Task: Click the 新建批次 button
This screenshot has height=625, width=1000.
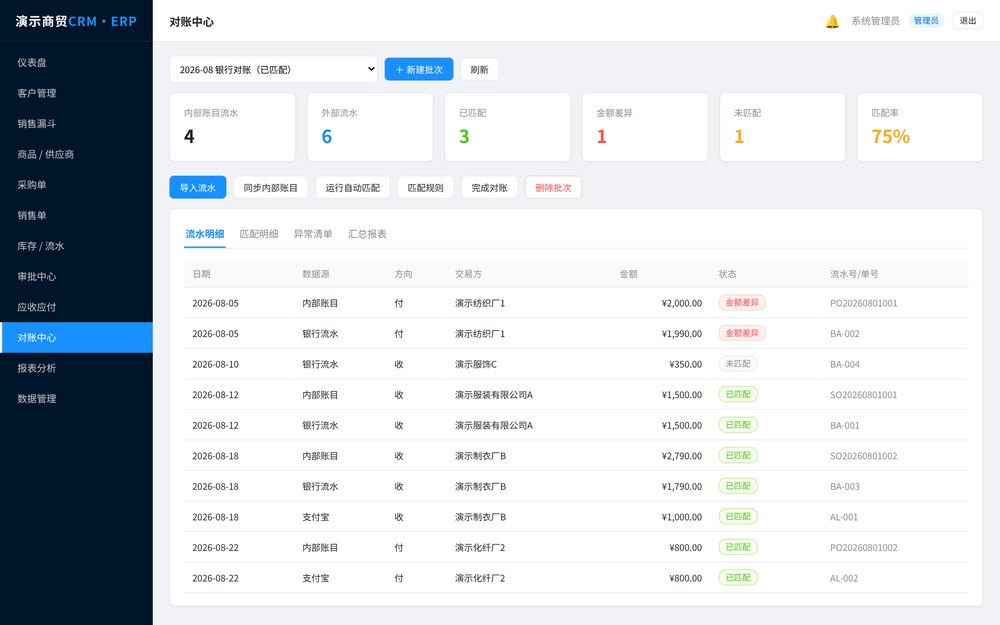Action: [419, 70]
